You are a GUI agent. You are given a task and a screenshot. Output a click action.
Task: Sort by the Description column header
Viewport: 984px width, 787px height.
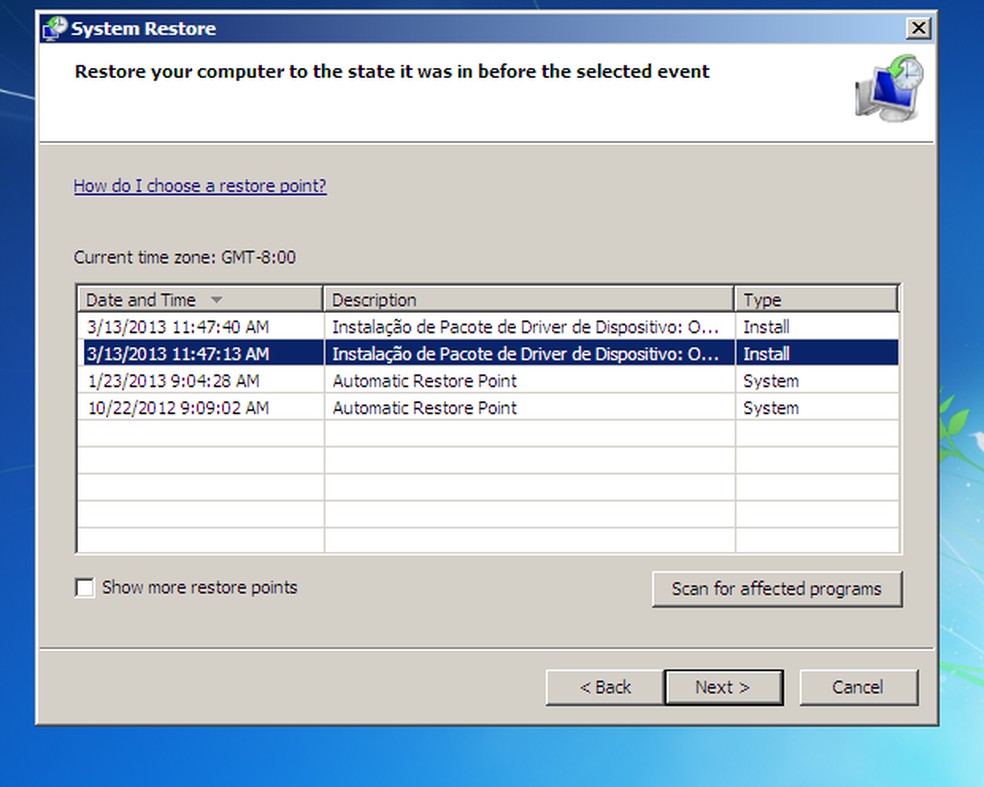coord(528,299)
